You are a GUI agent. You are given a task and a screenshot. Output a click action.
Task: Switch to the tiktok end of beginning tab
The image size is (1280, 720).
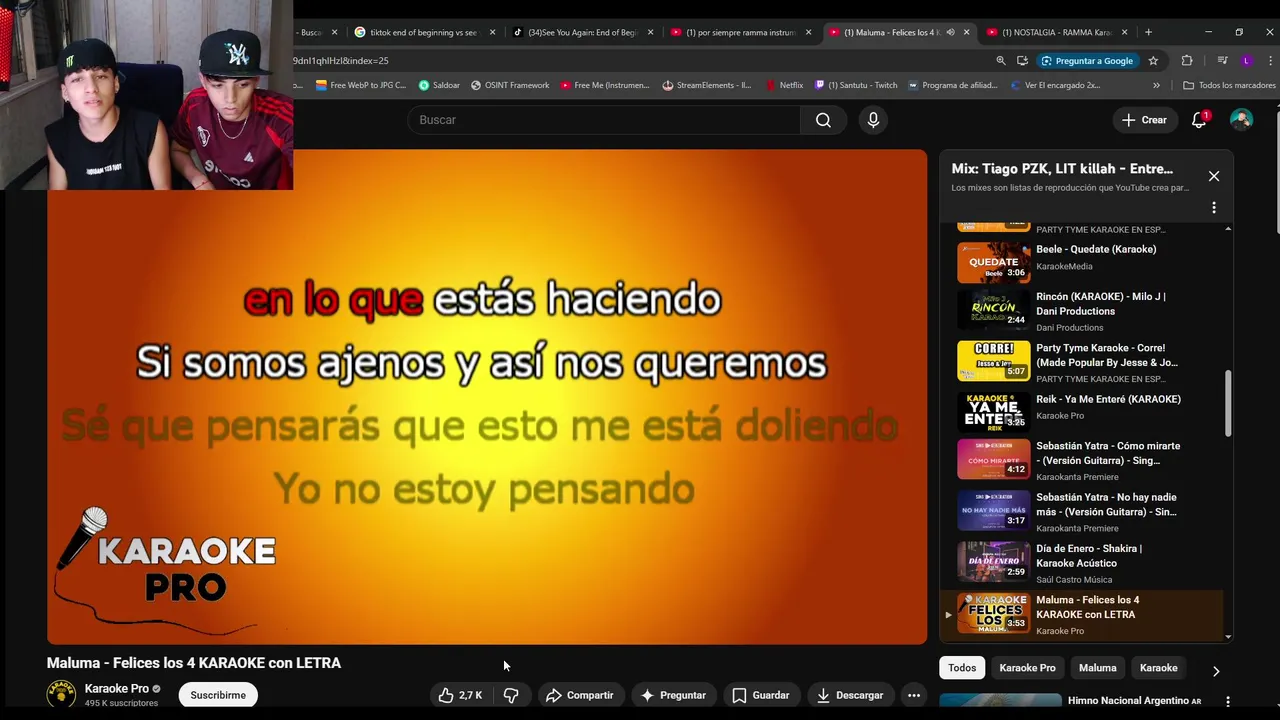422,32
